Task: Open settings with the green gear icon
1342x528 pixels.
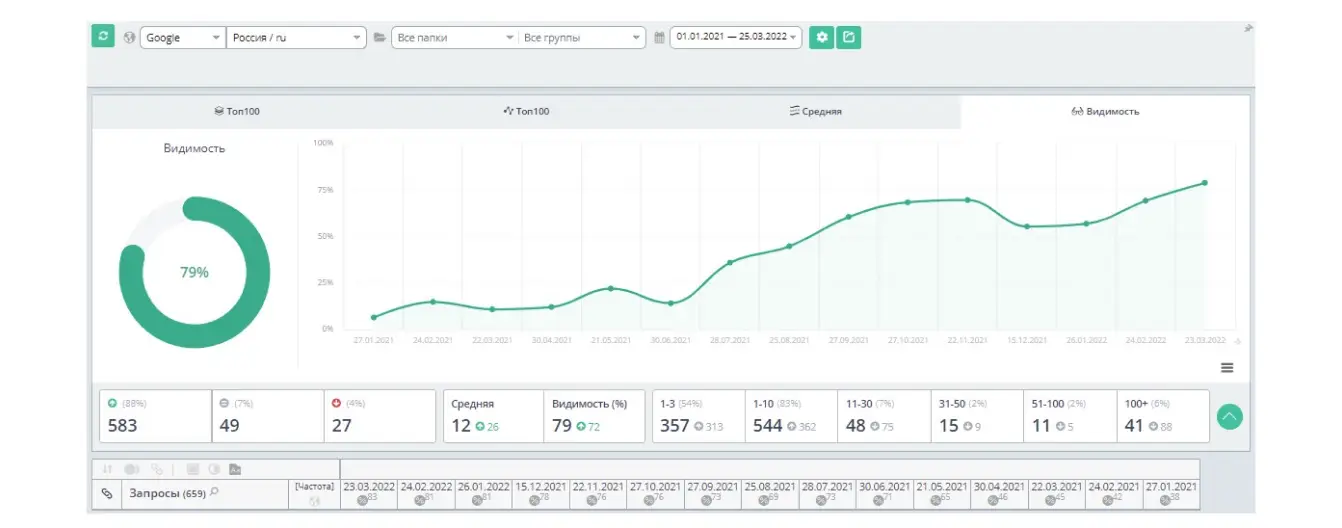Action: click(x=821, y=37)
